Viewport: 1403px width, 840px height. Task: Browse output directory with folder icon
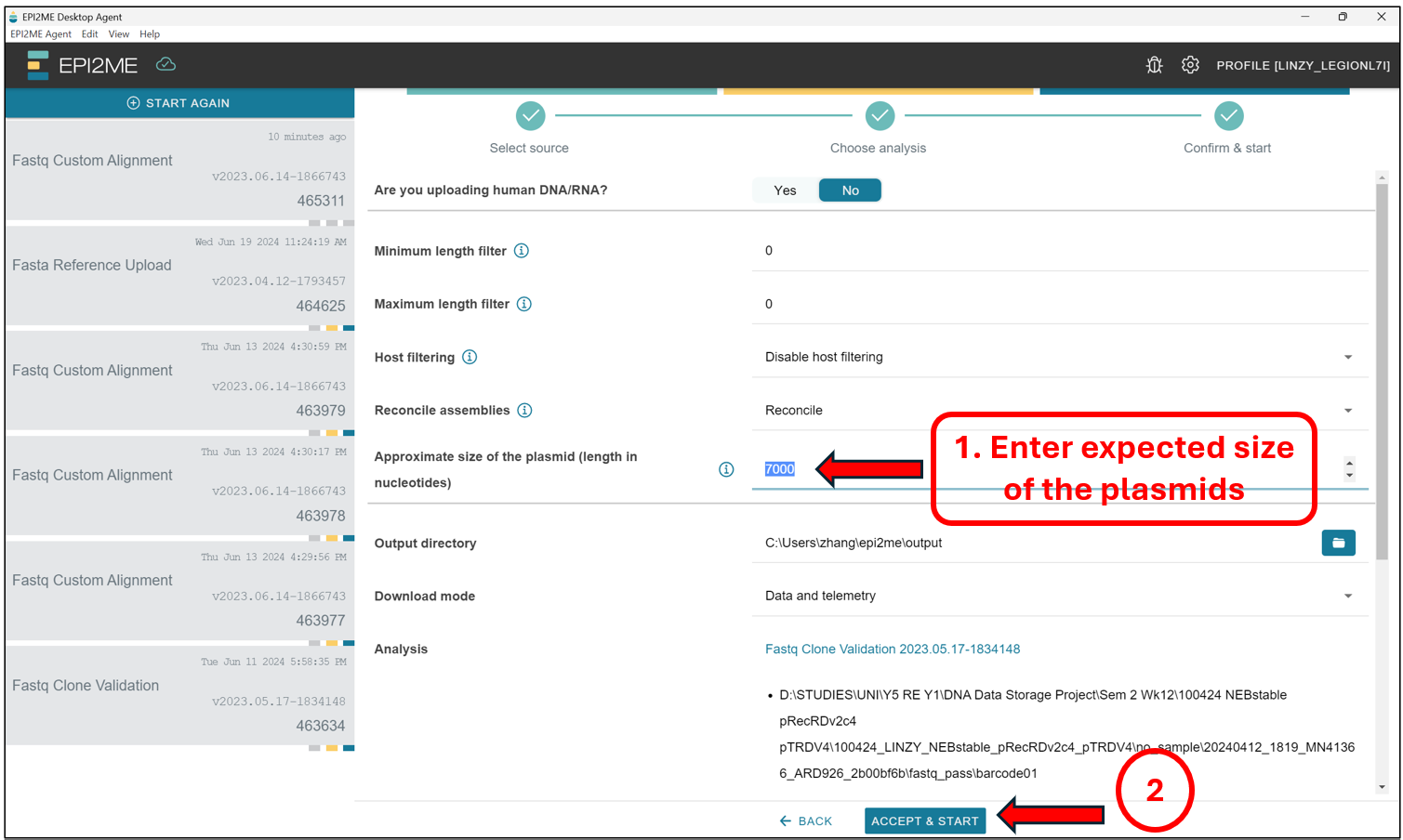click(1338, 543)
